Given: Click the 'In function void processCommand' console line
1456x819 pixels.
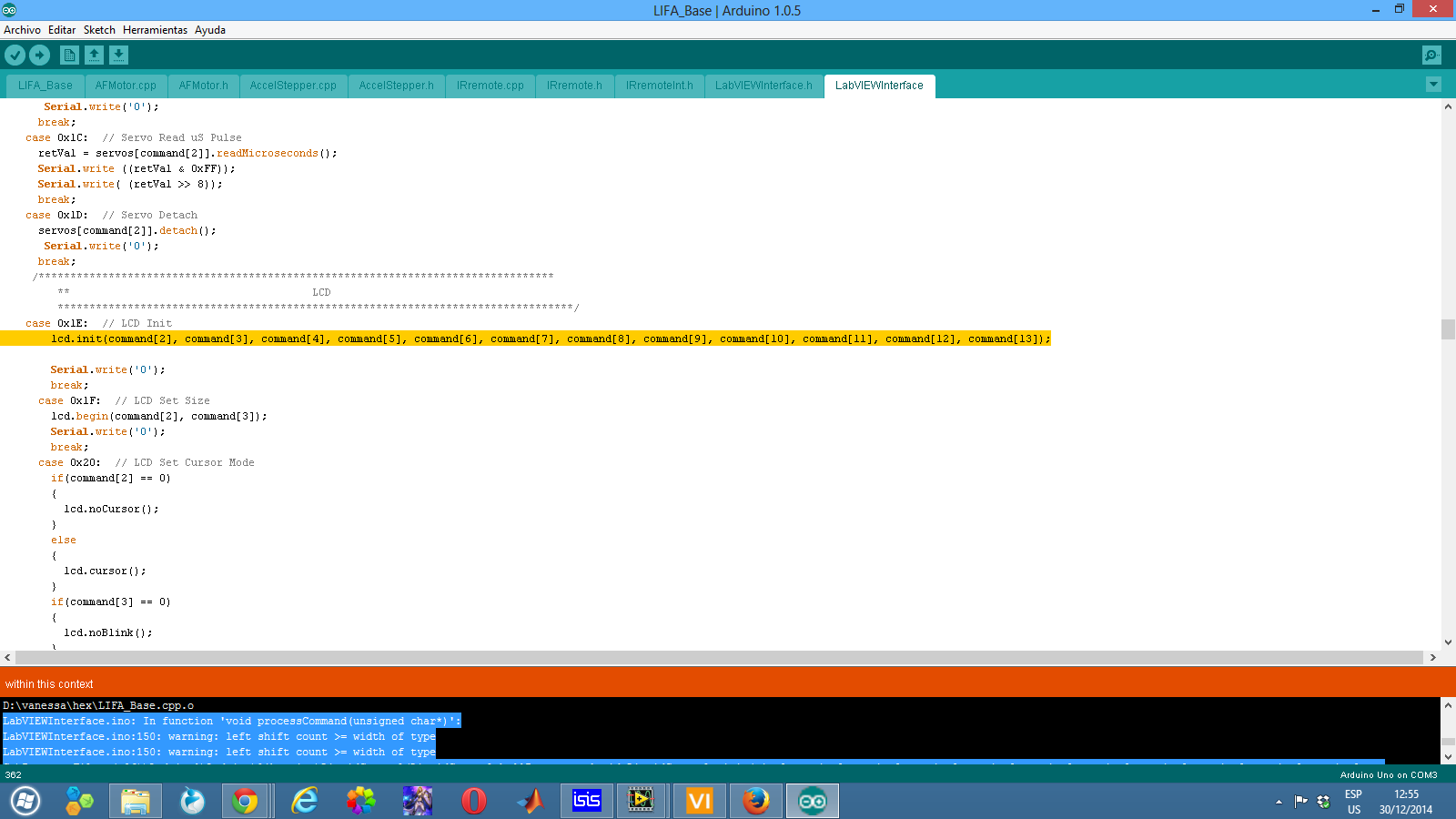Looking at the screenshot, I should coord(232,721).
